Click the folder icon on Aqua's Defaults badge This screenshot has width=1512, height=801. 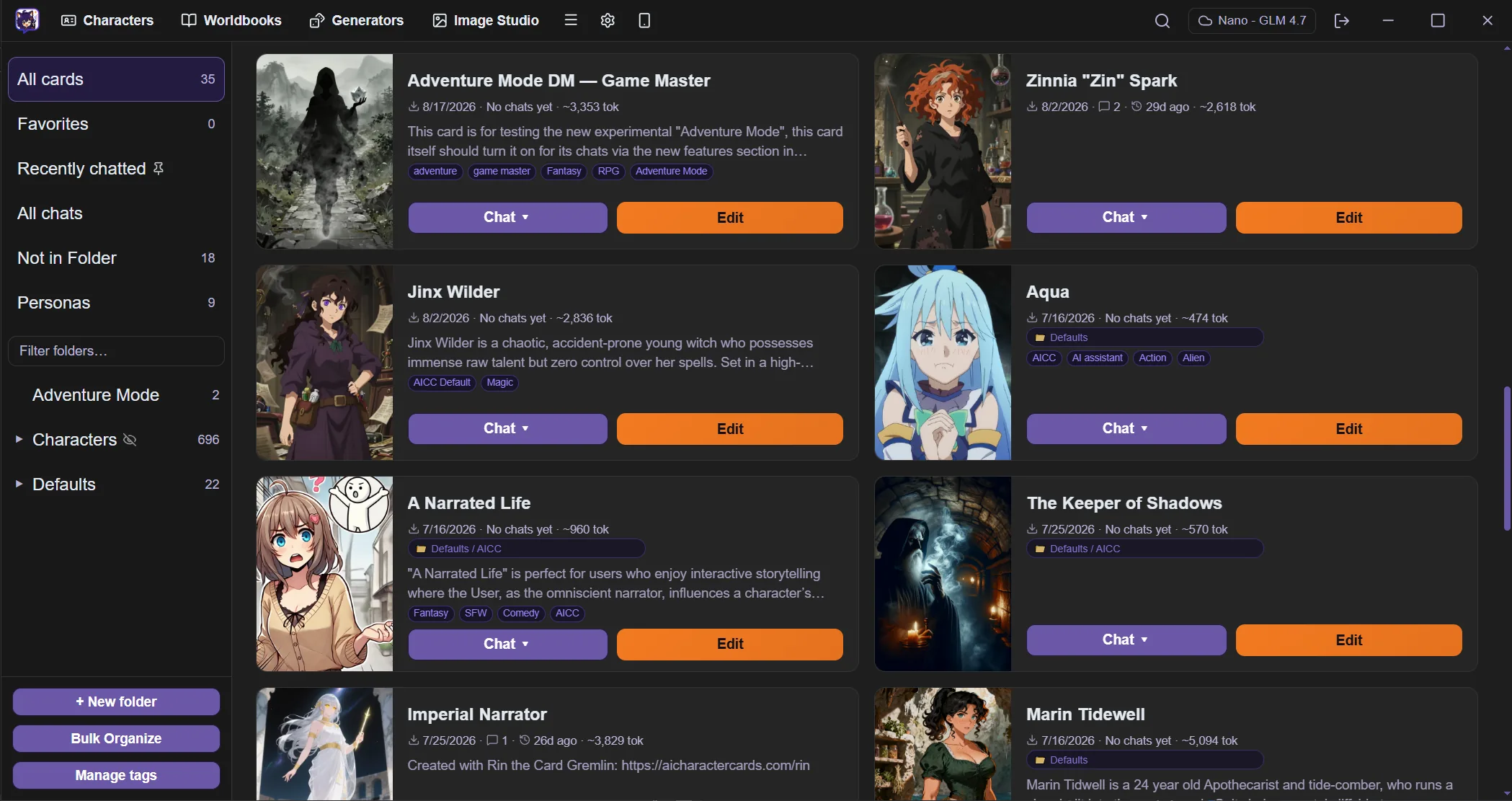click(1040, 337)
